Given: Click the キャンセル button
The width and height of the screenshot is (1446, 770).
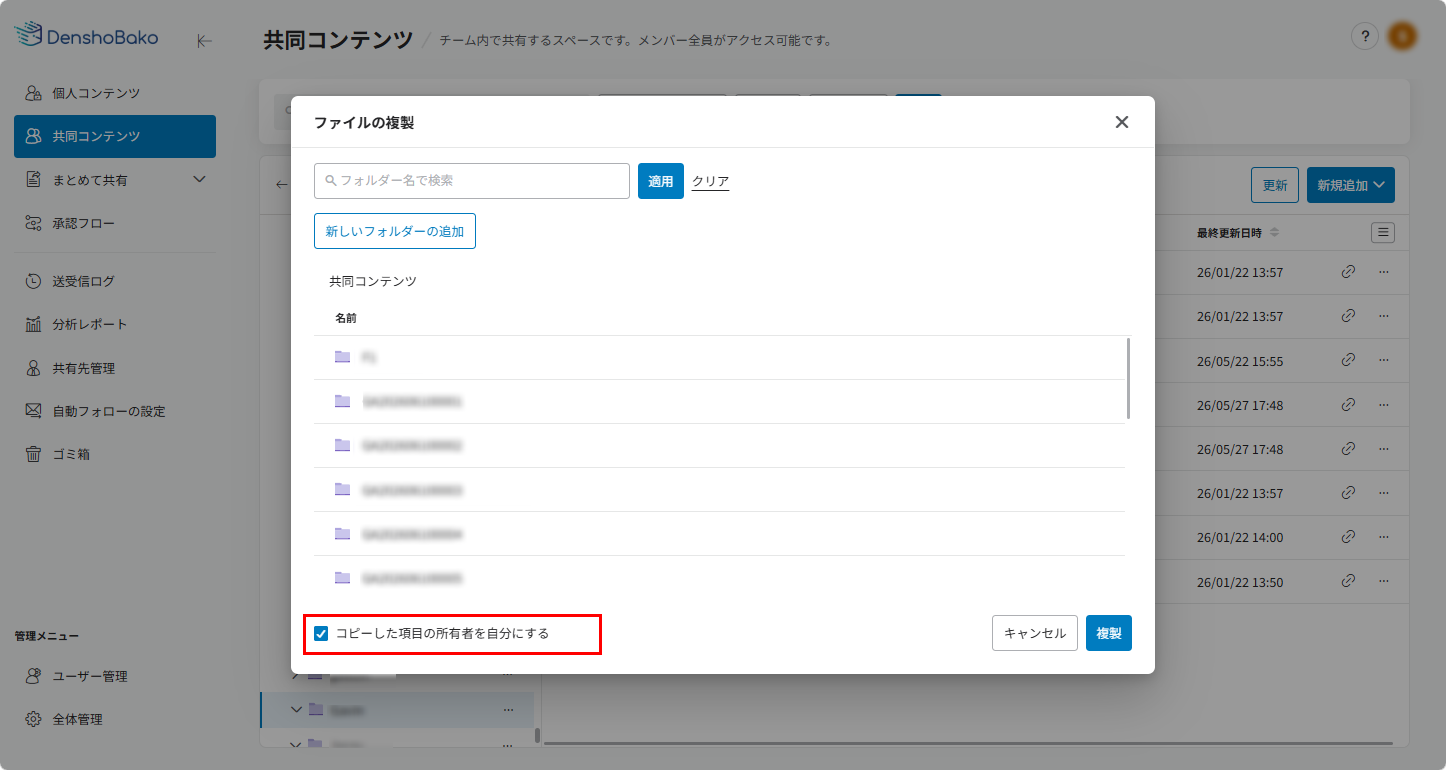Looking at the screenshot, I should [1035, 633].
